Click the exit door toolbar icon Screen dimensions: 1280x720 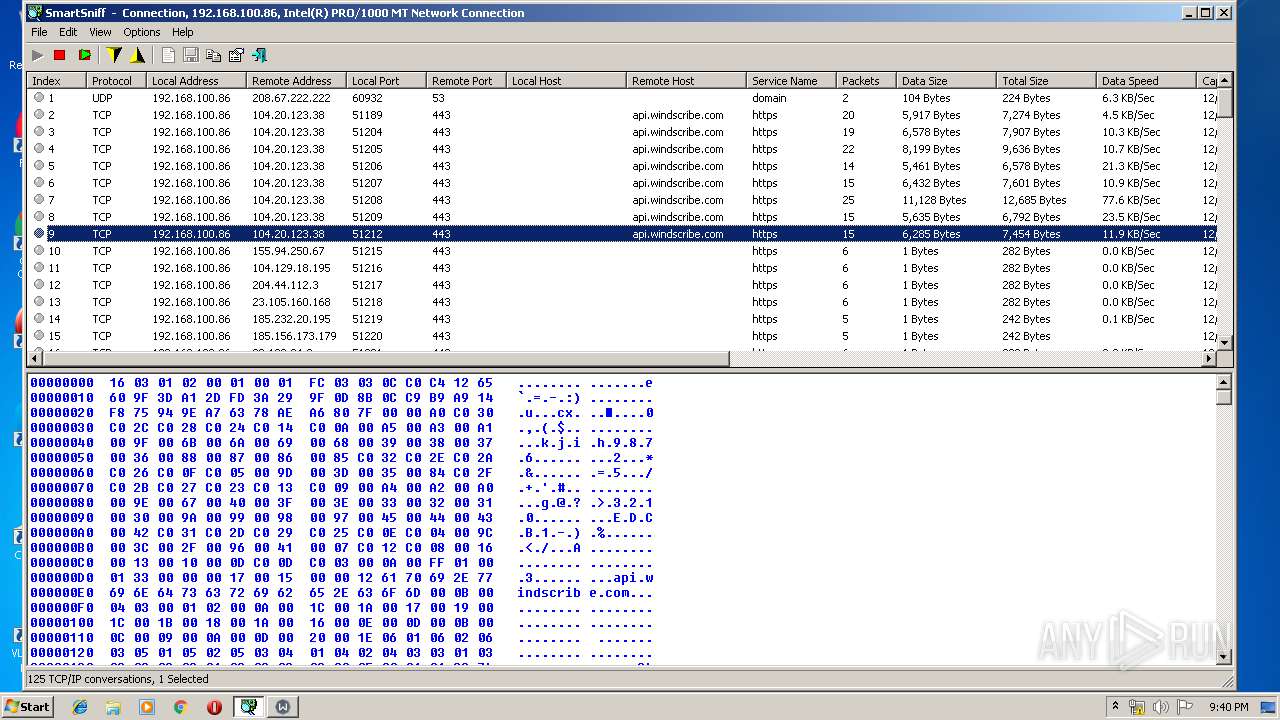(x=259, y=55)
